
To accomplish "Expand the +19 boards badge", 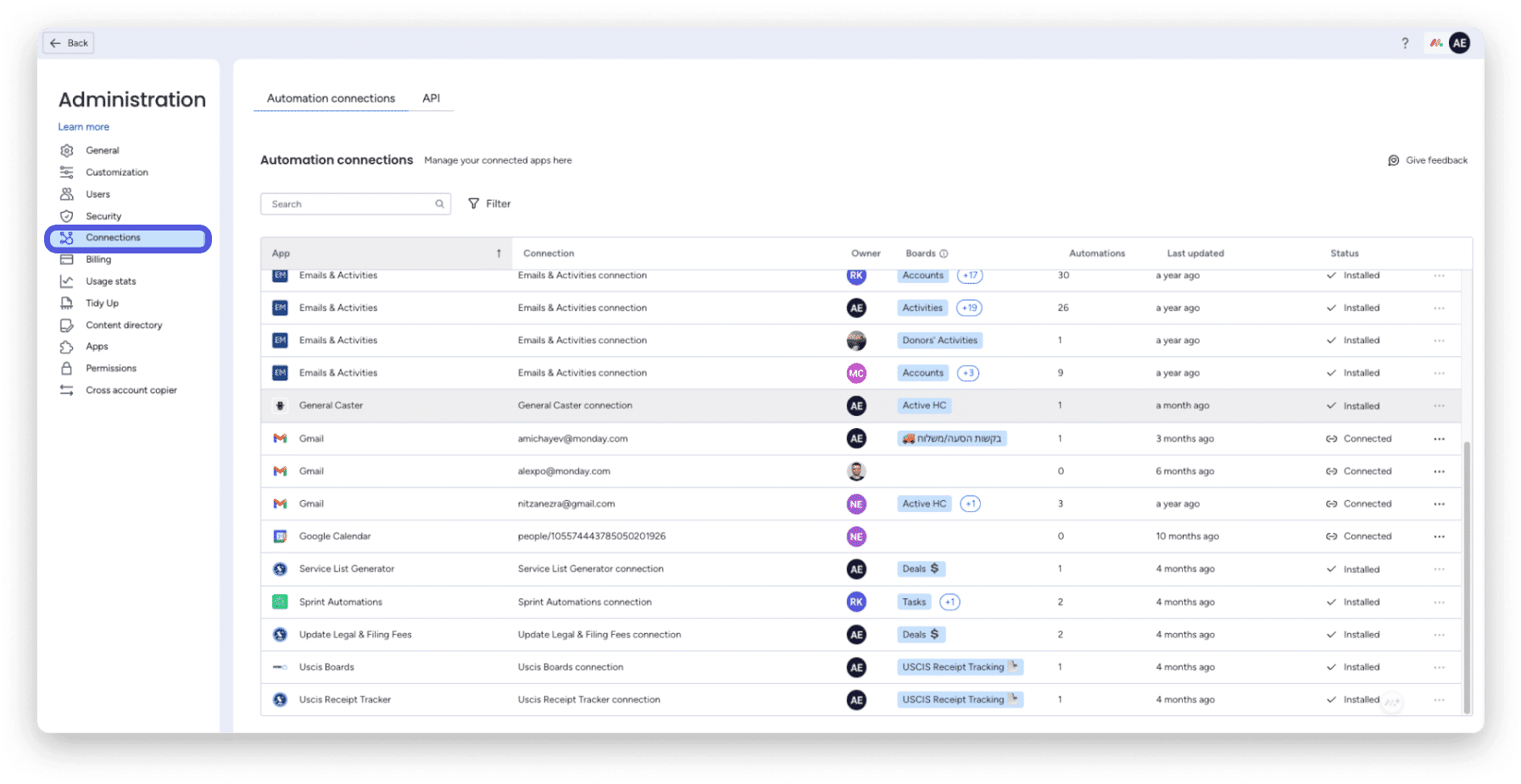I will (969, 309).
